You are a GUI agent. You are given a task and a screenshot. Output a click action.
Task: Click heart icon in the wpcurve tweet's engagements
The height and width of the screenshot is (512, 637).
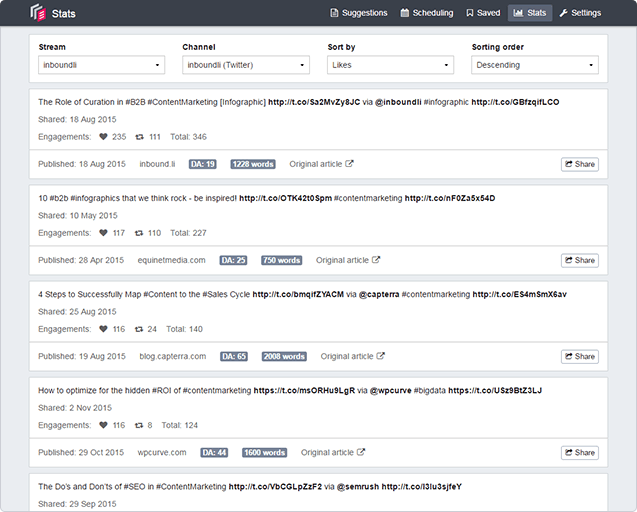point(103,425)
